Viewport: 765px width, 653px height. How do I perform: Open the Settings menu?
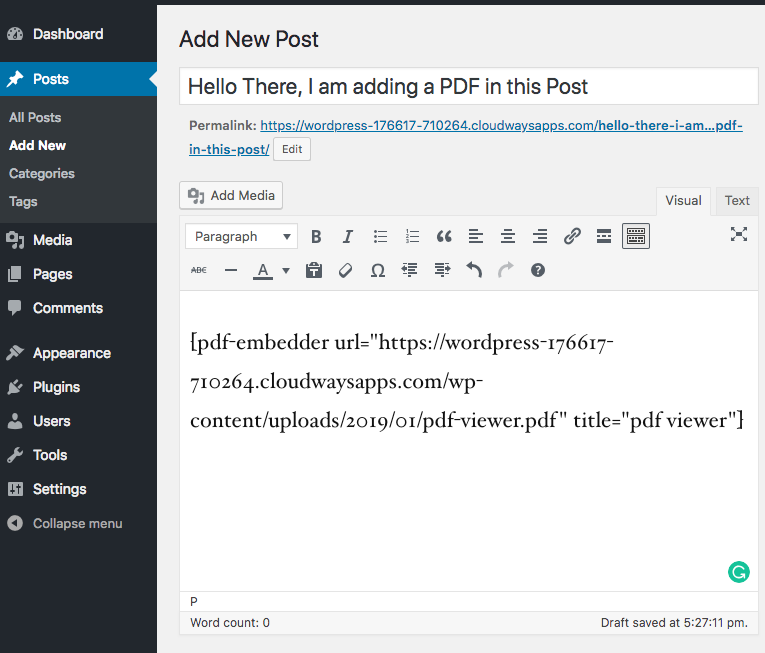point(78,490)
